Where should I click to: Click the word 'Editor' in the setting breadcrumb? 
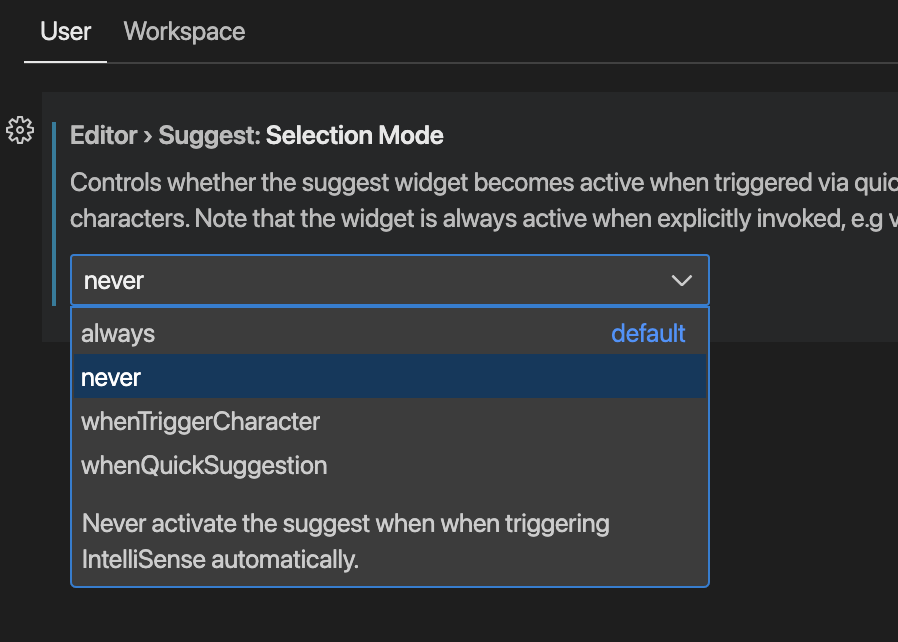103,135
